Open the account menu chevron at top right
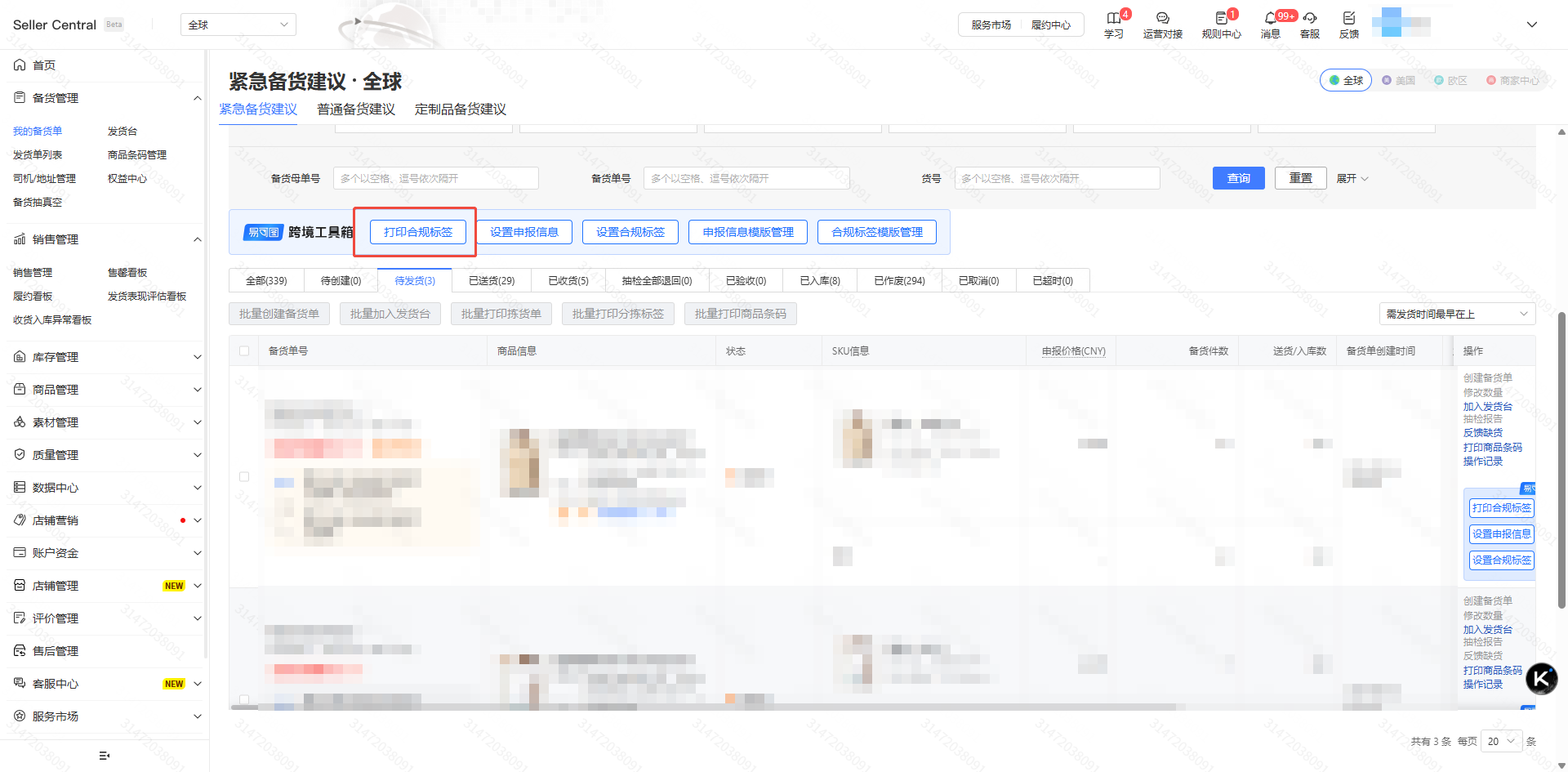This screenshot has height=772, width=1568. click(x=1532, y=25)
